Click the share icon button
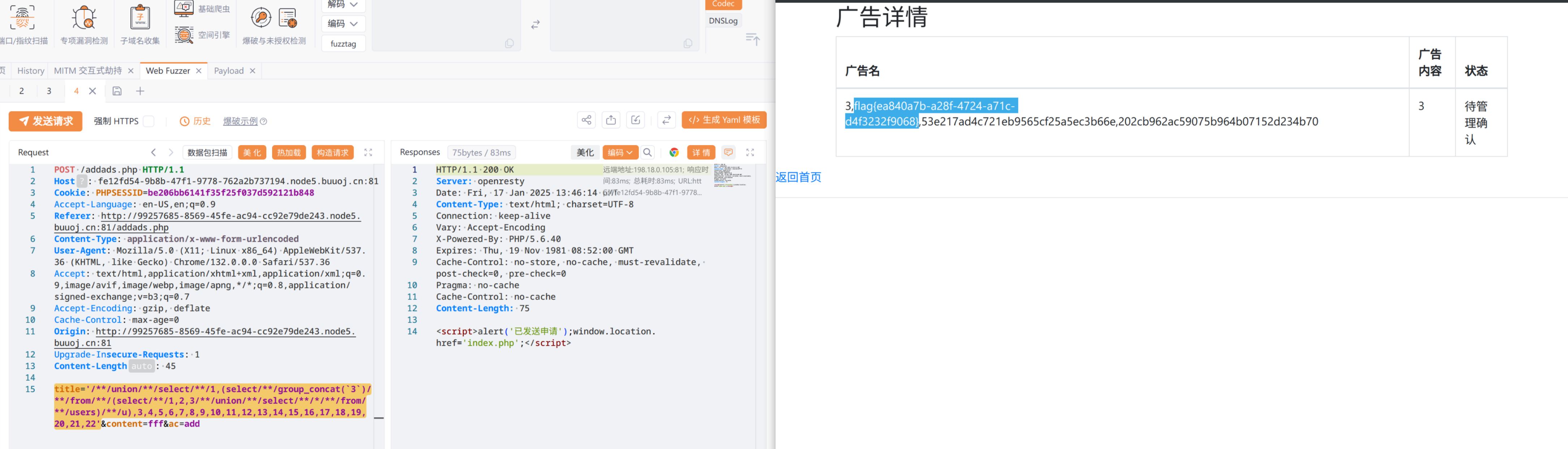Viewport: 1568px width, 449px height. pos(586,120)
